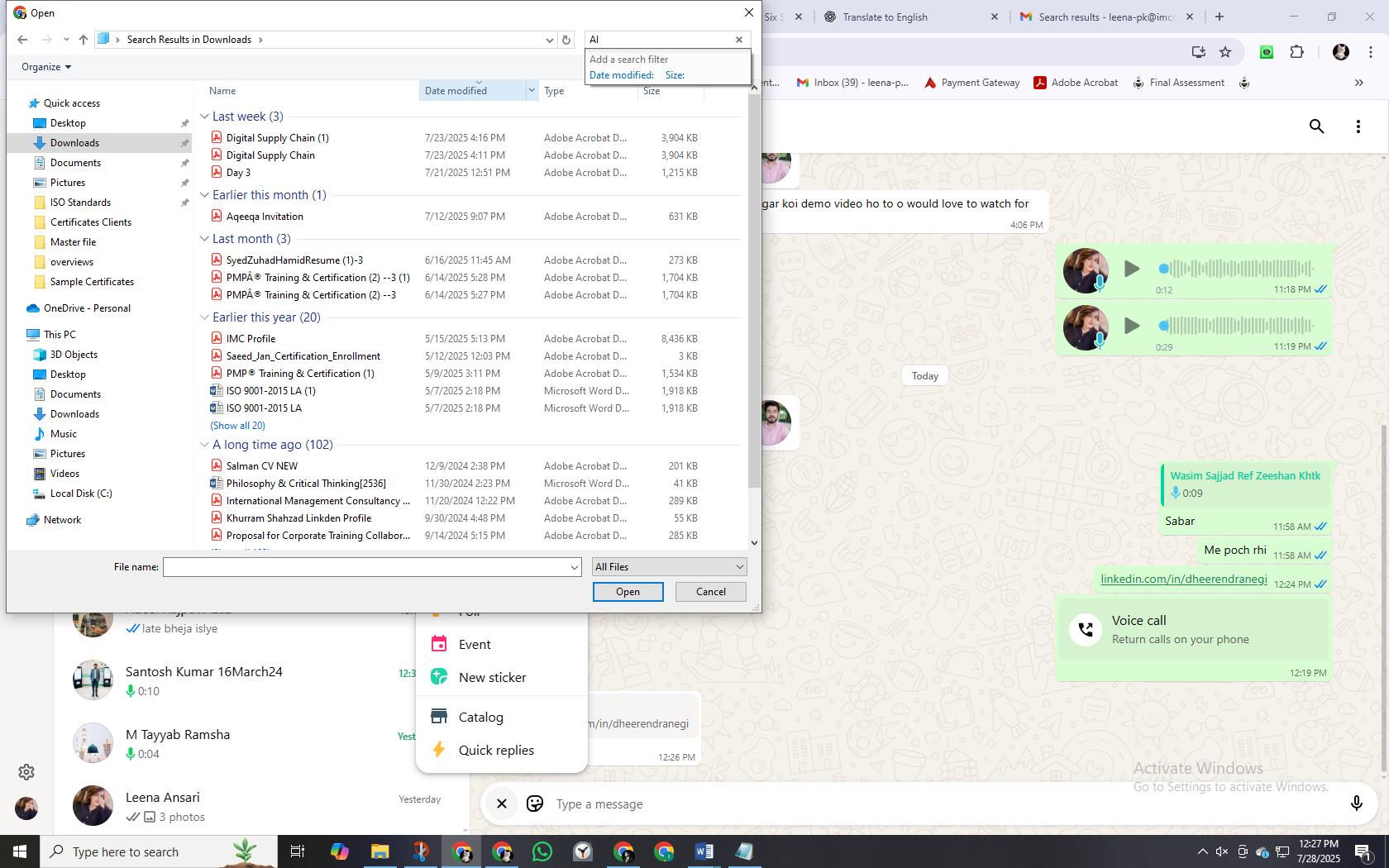Clear the 'Al' search box text
The width and height of the screenshot is (1389, 868).
click(739, 40)
